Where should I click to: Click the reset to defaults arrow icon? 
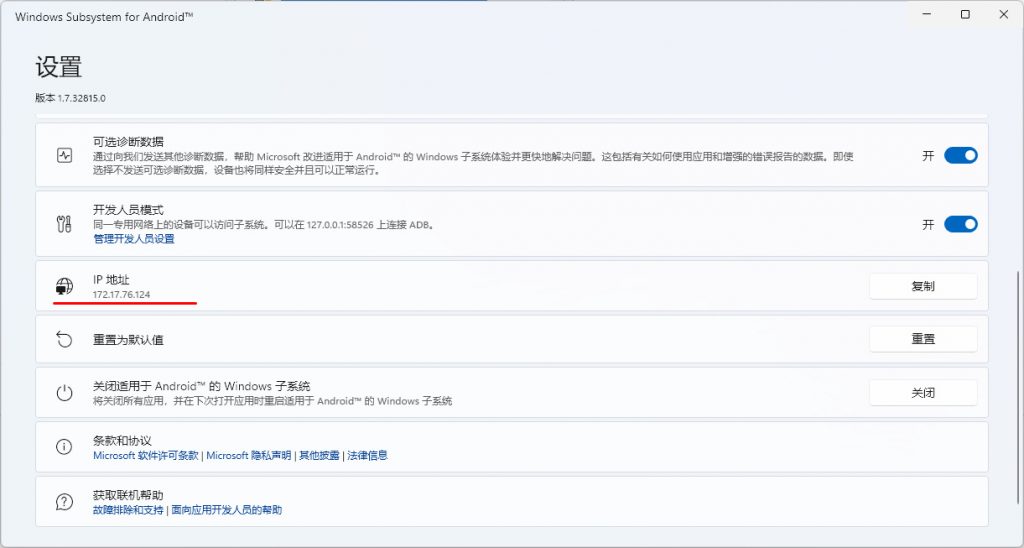click(64, 340)
